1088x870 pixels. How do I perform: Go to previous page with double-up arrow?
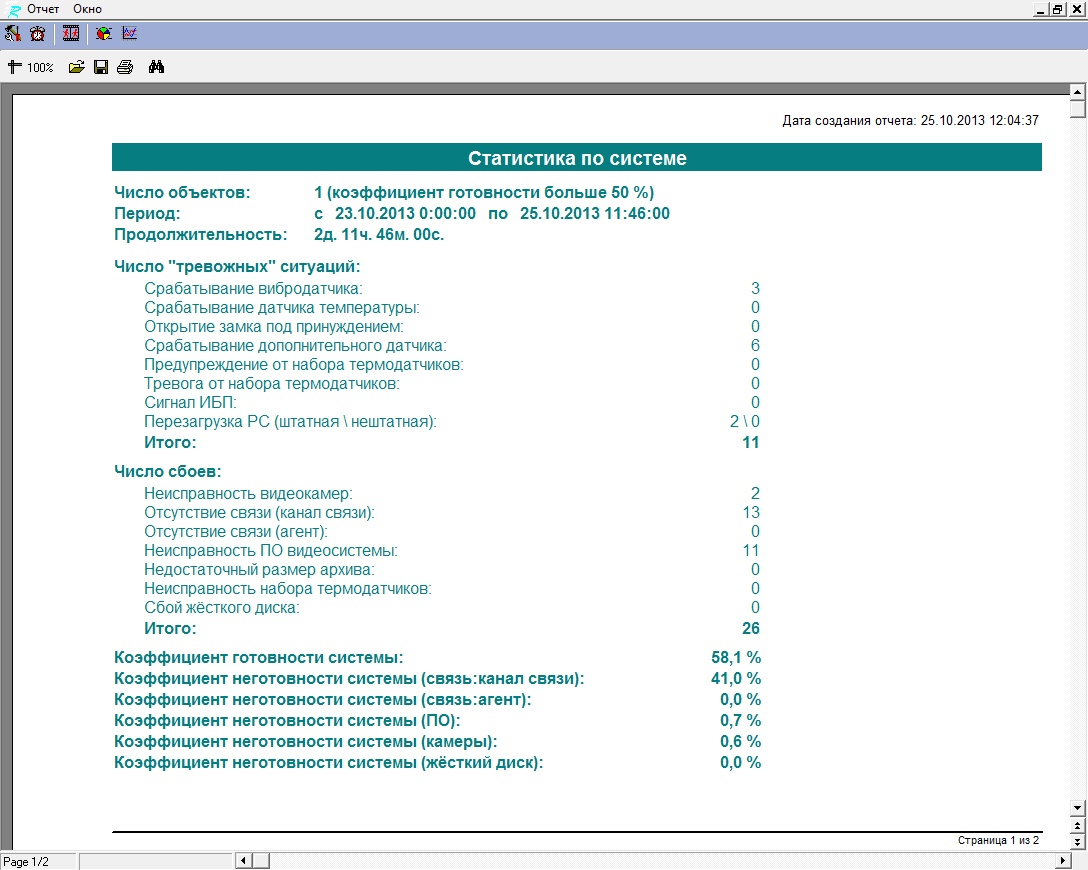pyautogui.click(x=1077, y=825)
